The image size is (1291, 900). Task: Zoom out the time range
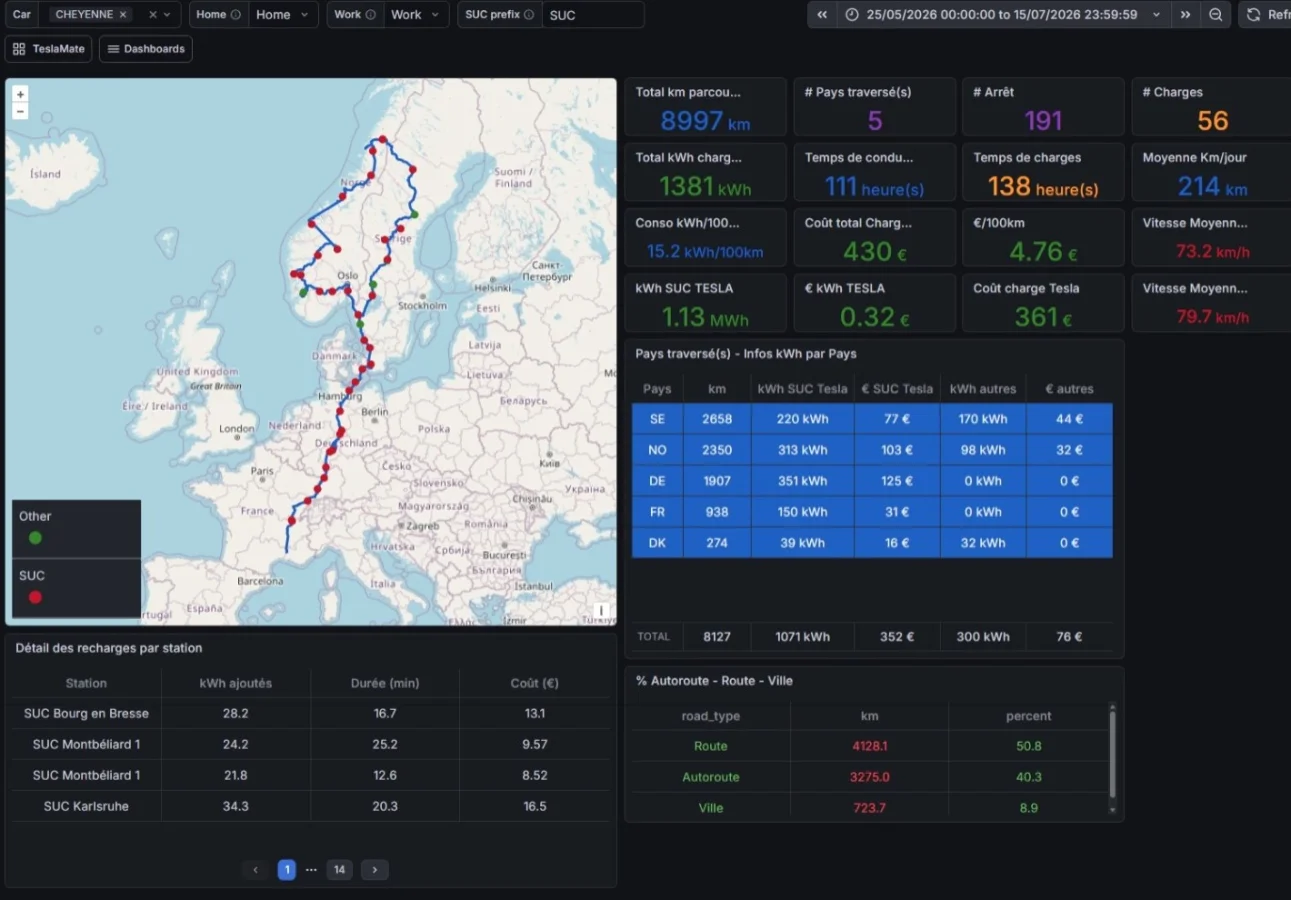[x=1215, y=15]
